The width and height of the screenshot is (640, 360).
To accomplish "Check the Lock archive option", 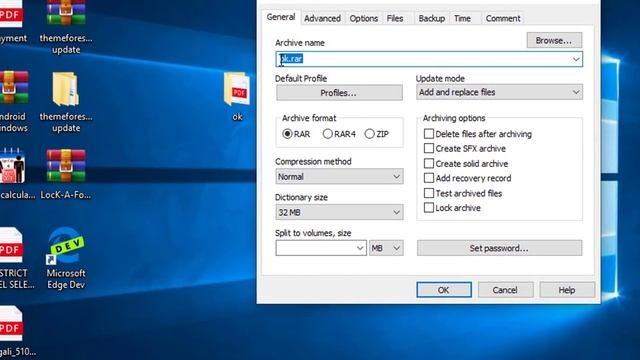I will 452,208.
